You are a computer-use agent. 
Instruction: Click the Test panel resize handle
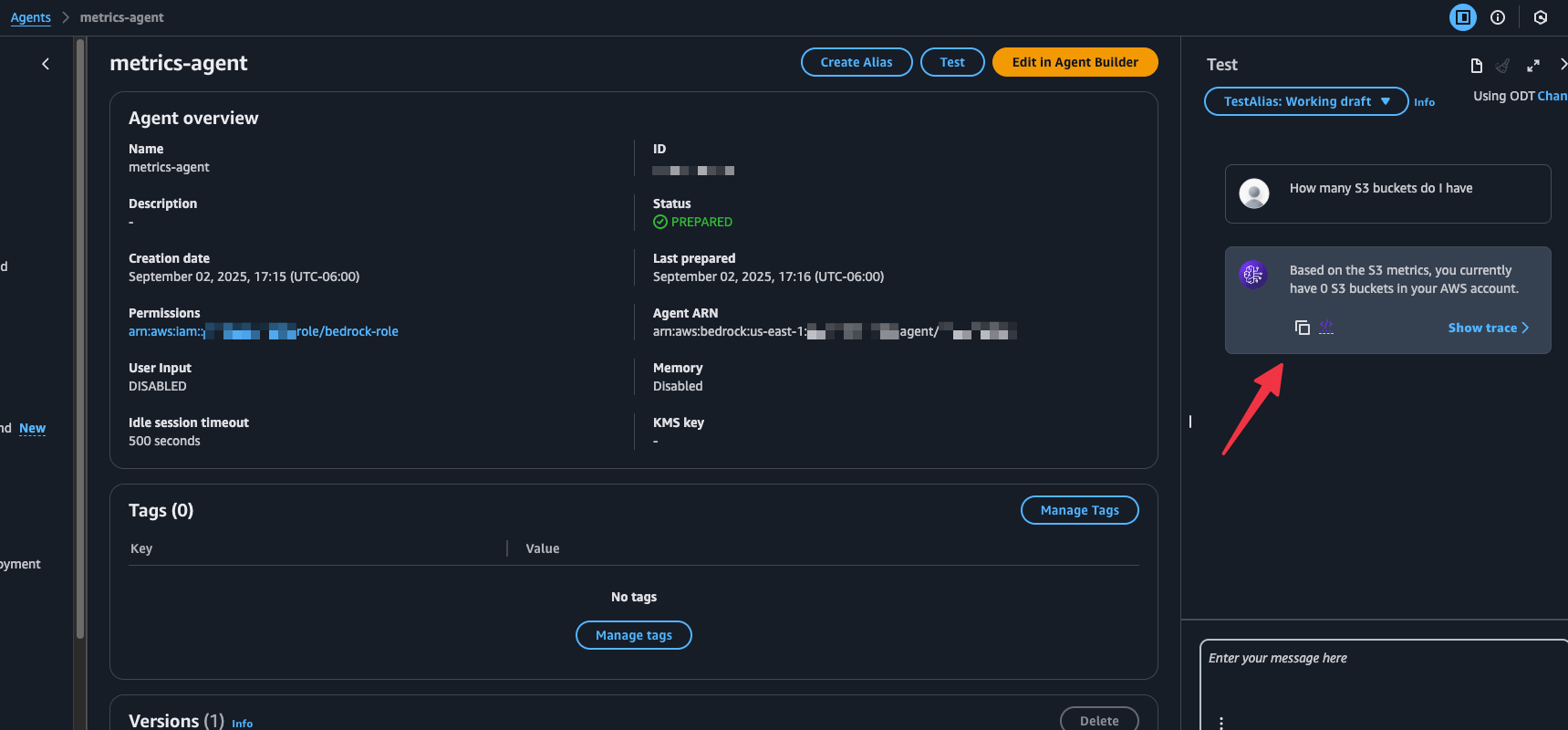[1189, 422]
